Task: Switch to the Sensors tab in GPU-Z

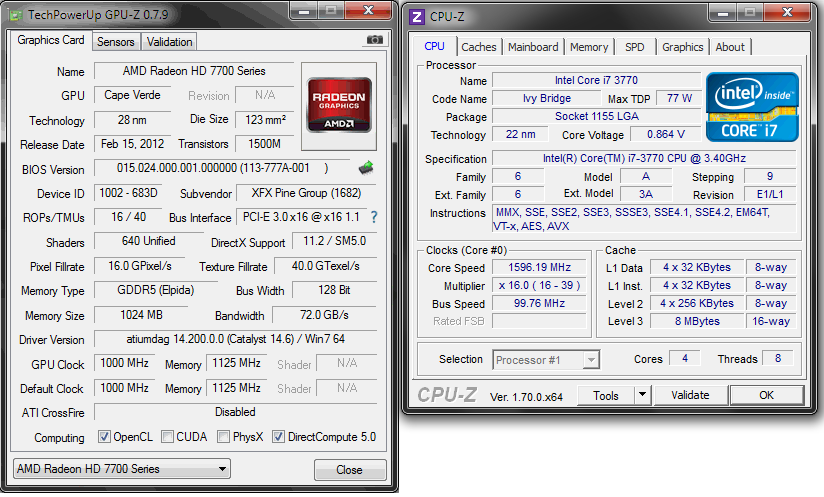Action: click(116, 42)
